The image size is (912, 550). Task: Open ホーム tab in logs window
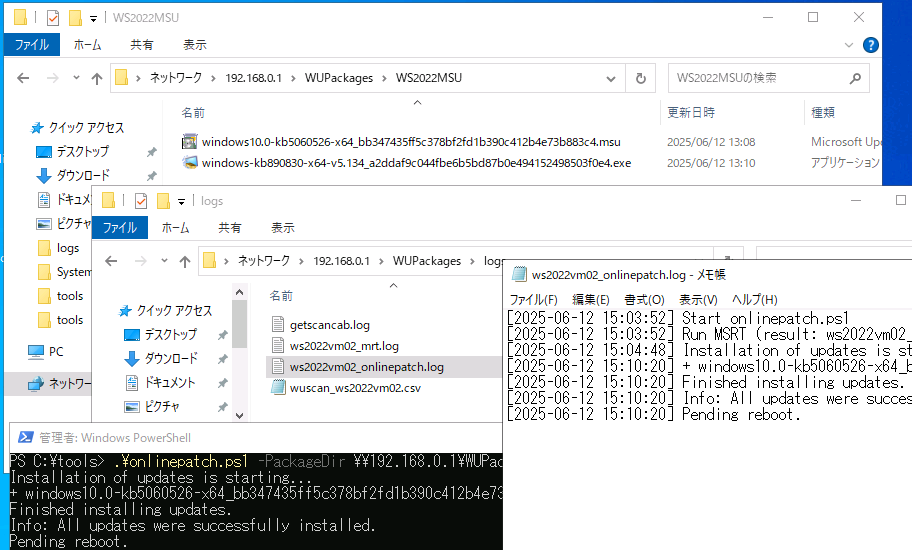pos(176,227)
